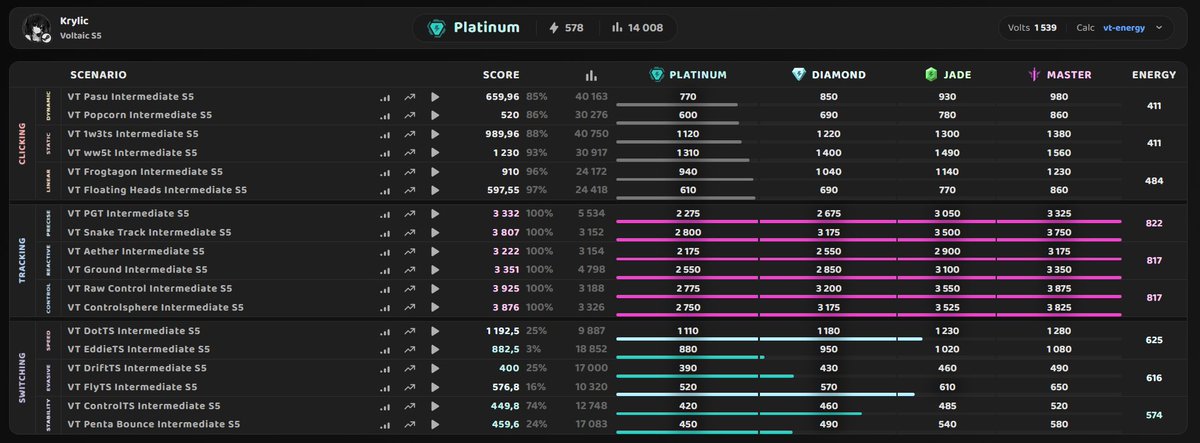Screen dimensions: 1200x443
Task: Click the Master progress bar for VT PGT
Action: click(1061, 221)
